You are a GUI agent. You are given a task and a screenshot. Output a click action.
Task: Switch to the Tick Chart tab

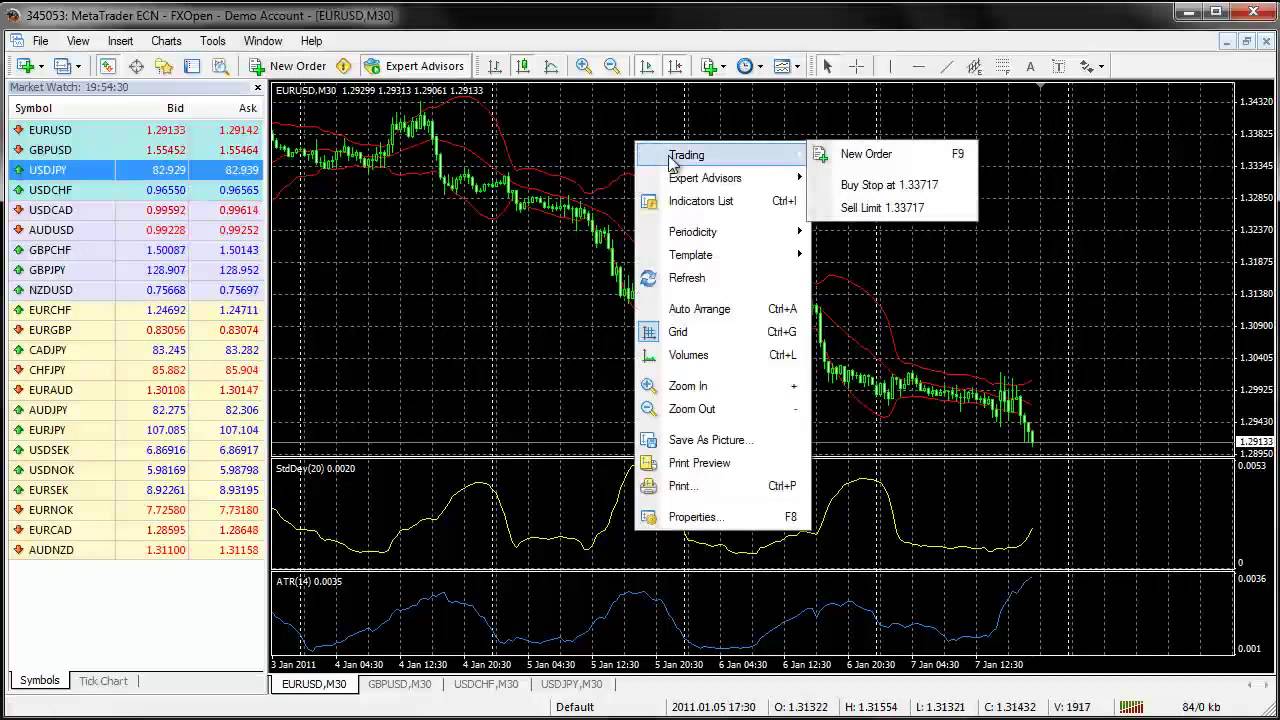[x=103, y=681]
